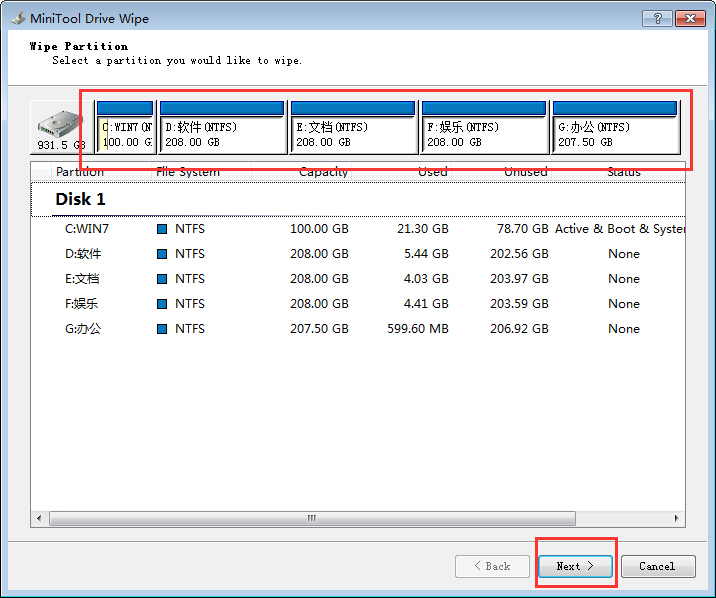This screenshot has width=716, height=598.
Task: Click the 202.56 GB unused value
Action: click(519, 254)
